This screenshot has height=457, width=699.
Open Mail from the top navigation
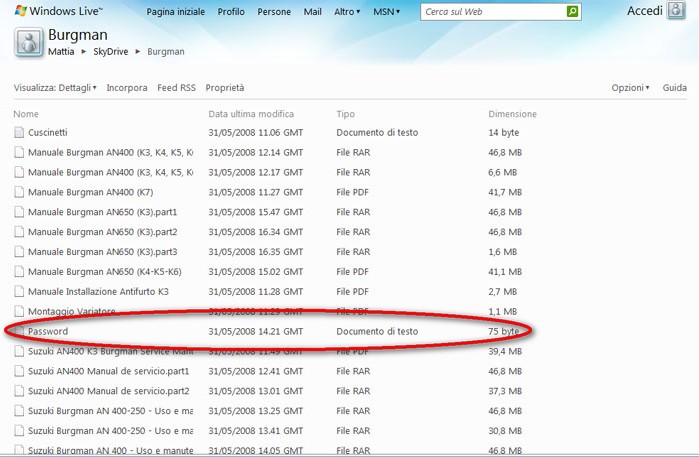(312, 12)
